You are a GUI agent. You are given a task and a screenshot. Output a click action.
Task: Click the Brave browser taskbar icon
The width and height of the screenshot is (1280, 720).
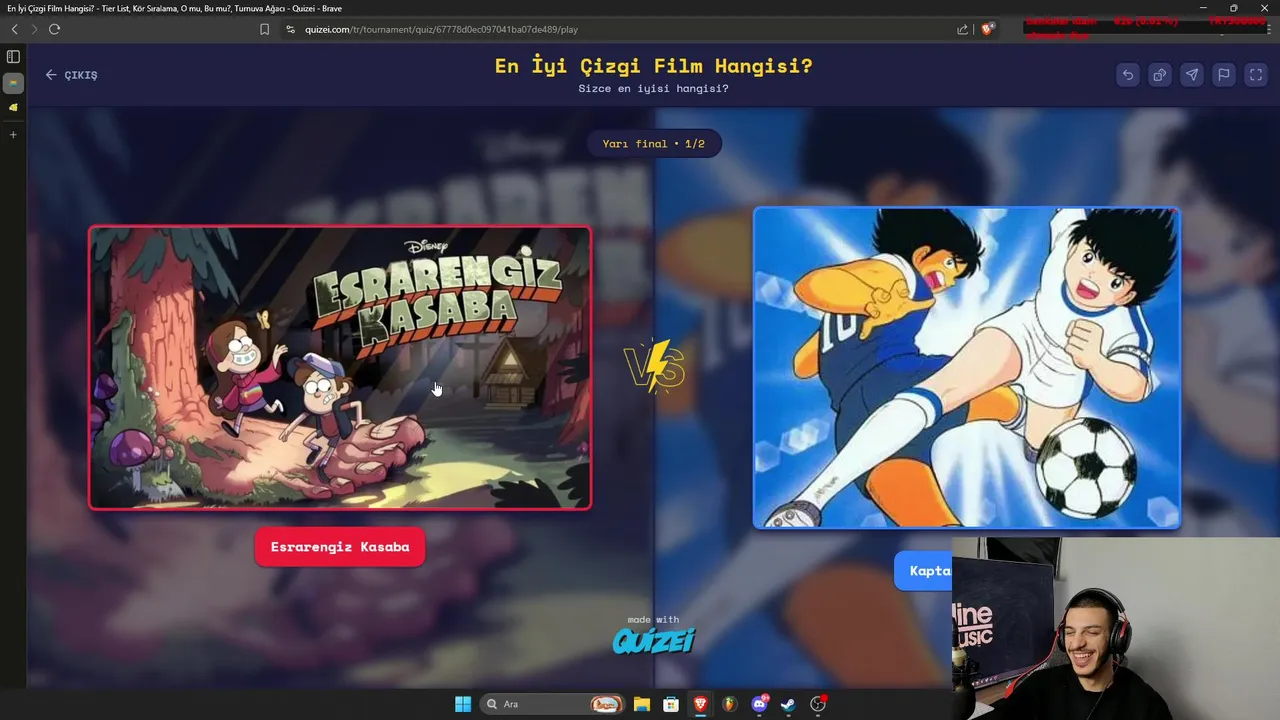(700, 704)
